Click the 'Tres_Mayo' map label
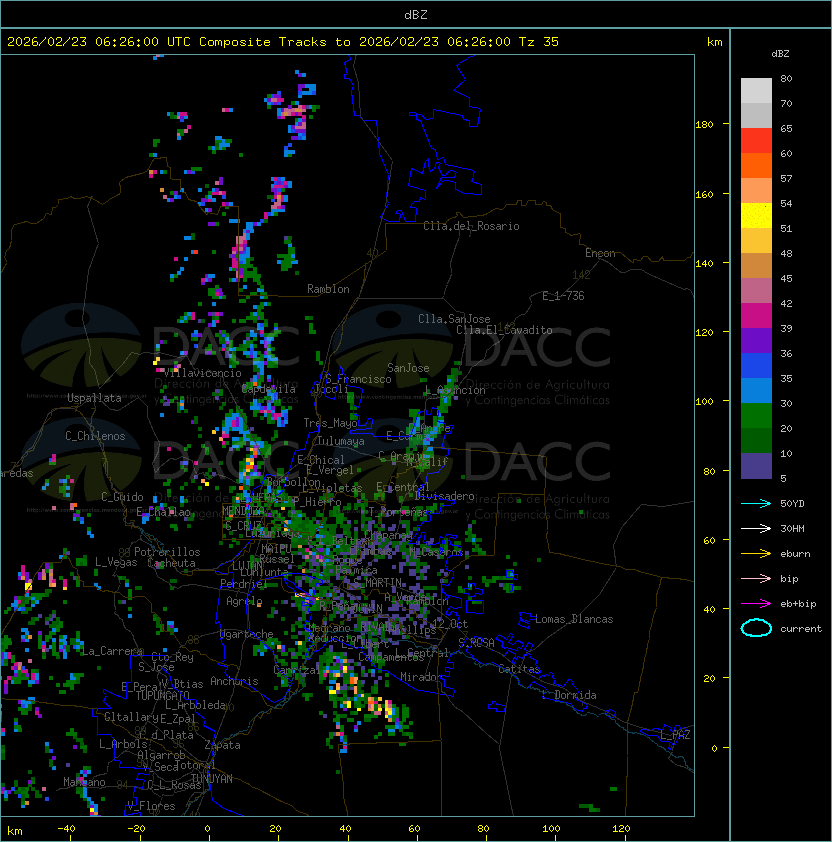 point(330,423)
